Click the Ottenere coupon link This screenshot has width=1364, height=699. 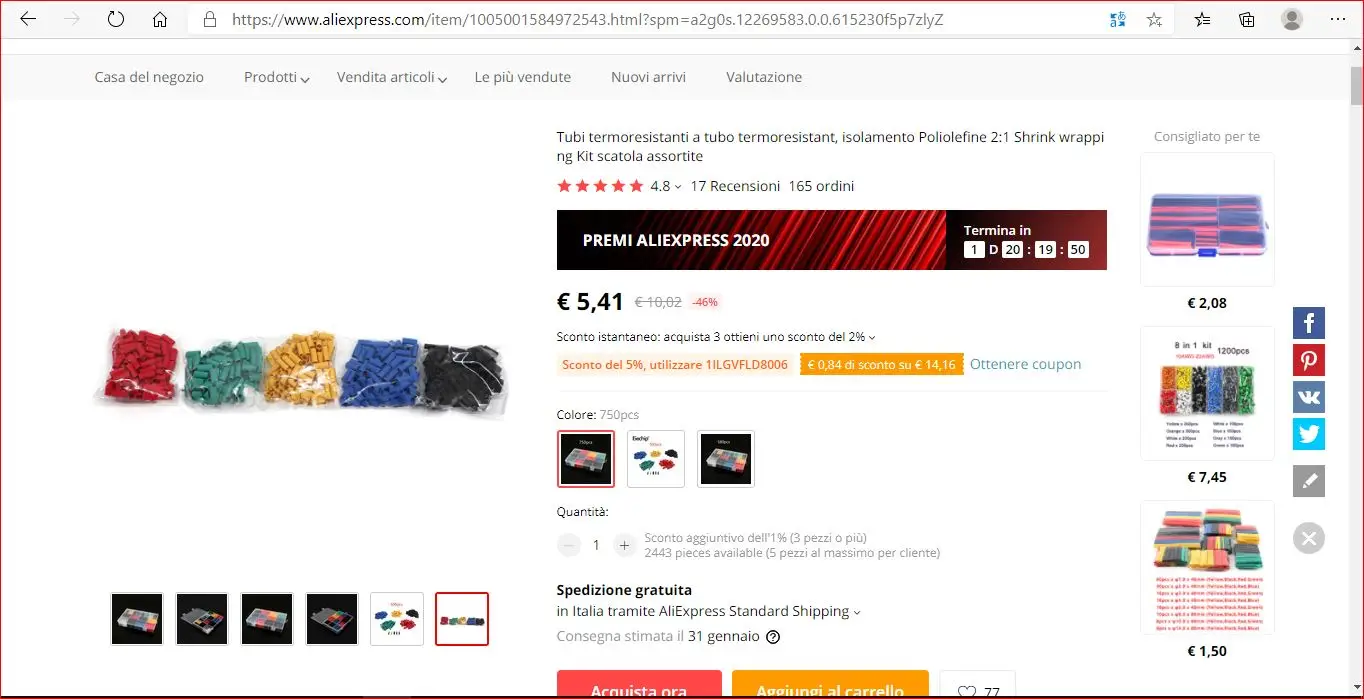[x=1025, y=364]
